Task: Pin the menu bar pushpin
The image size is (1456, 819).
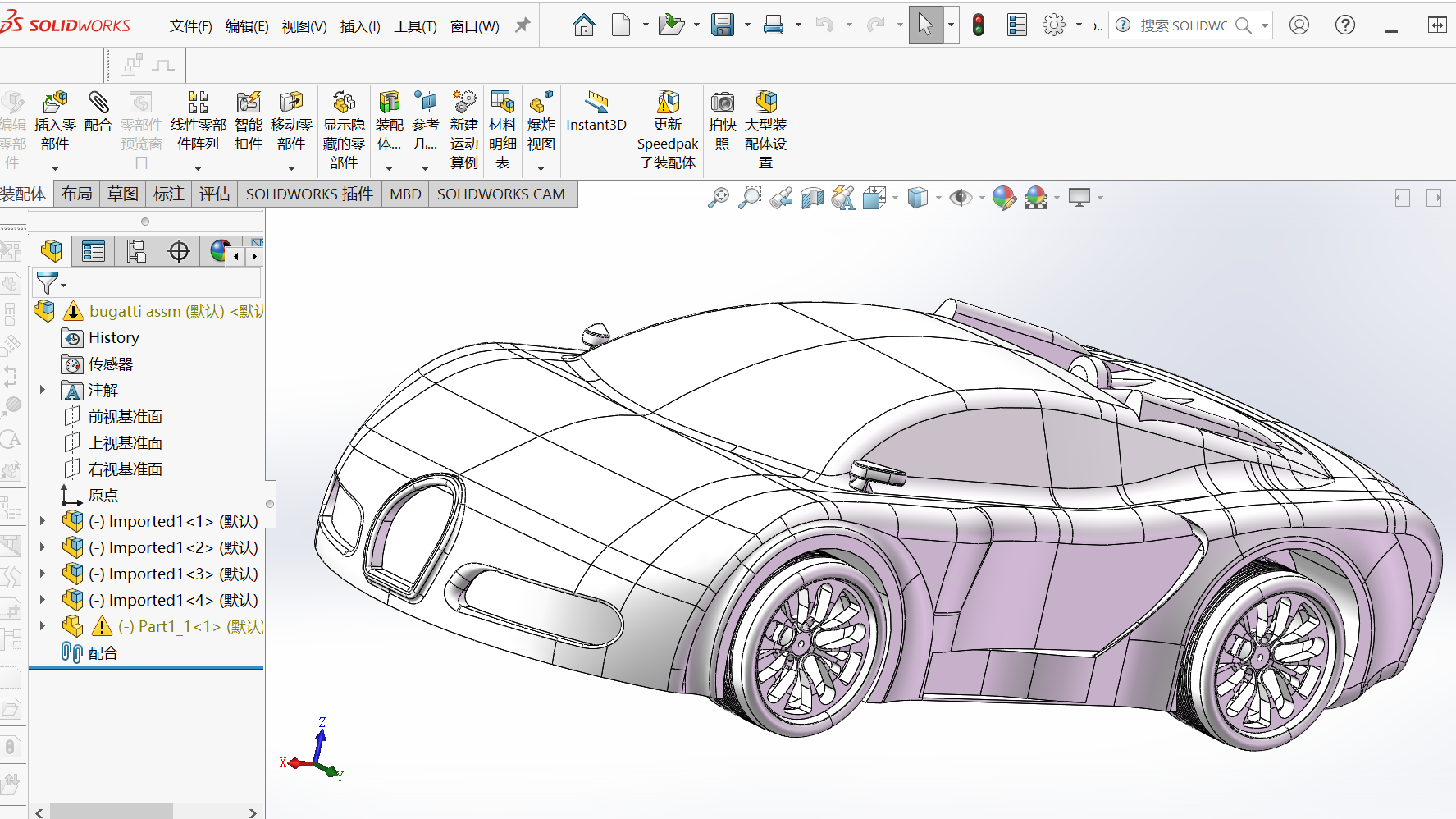Action: [522, 25]
